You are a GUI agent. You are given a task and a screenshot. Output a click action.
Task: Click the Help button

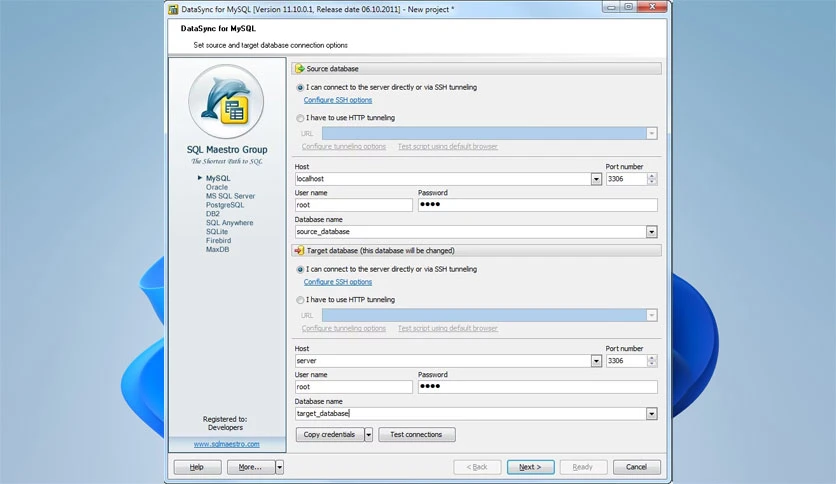point(197,467)
